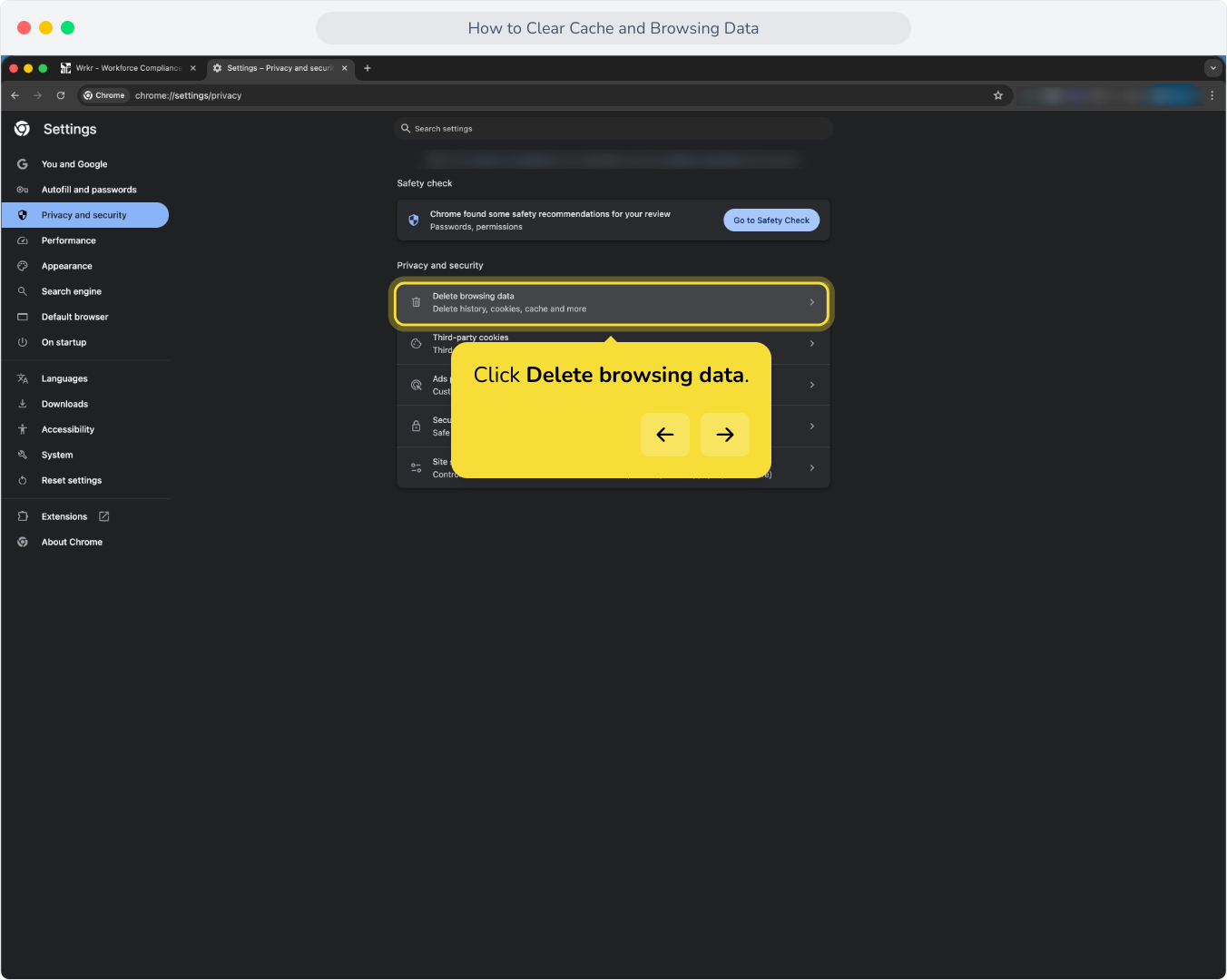Click Go to Safety Check button

coord(771,220)
